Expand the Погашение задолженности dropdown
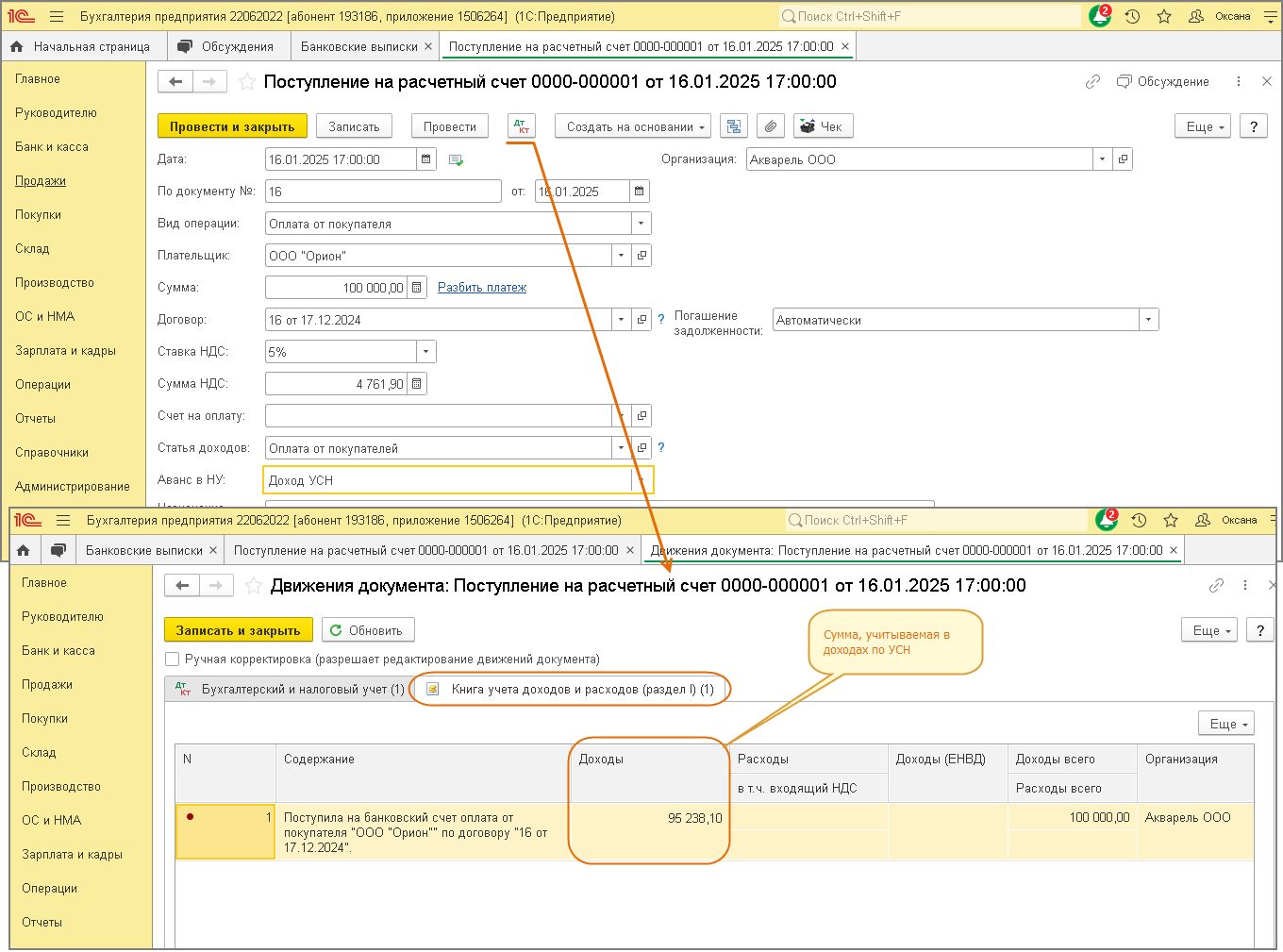 [1149, 320]
